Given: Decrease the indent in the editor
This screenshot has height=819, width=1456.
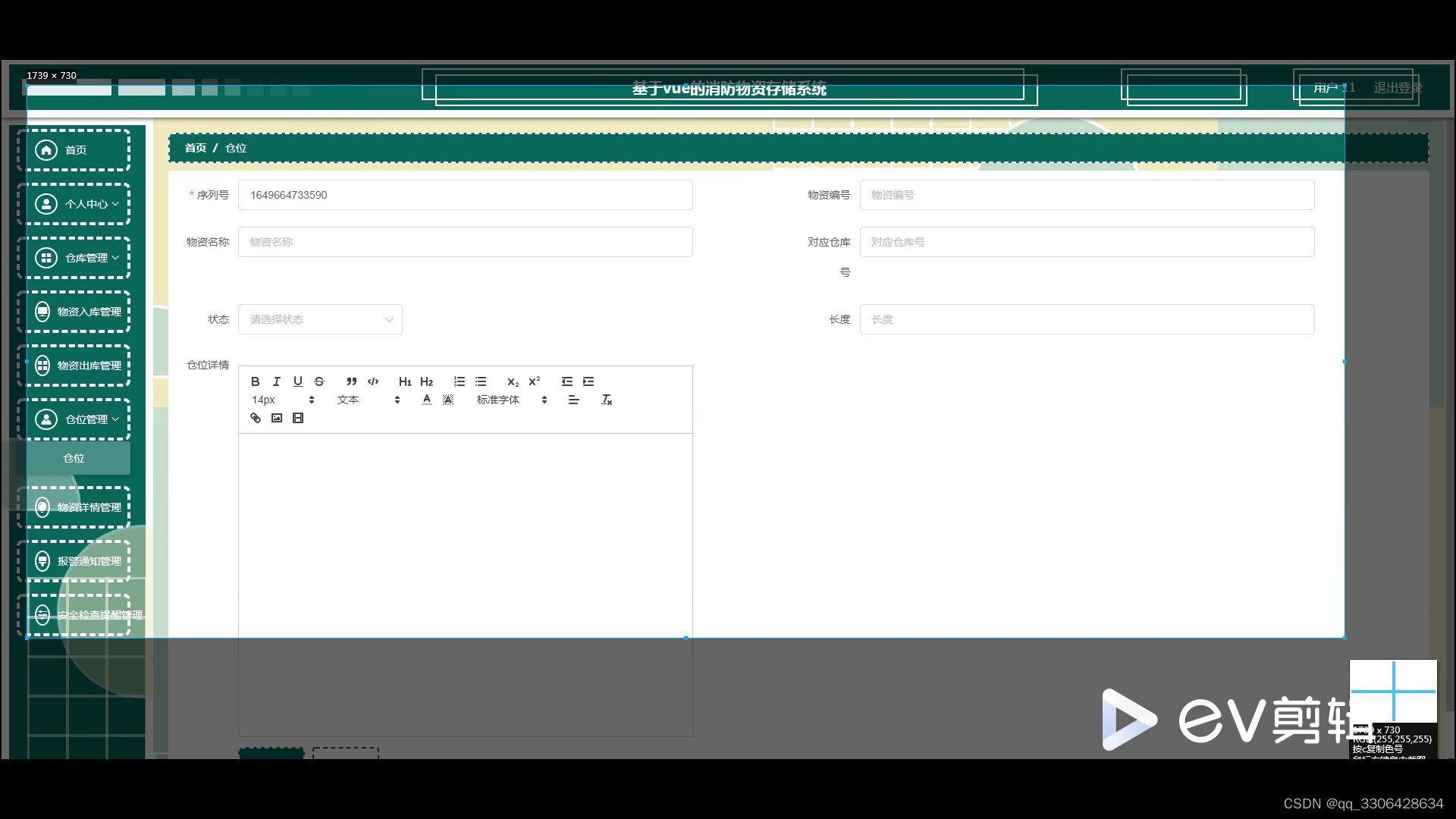Looking at the screenshot, I should (x=567, y=381).
